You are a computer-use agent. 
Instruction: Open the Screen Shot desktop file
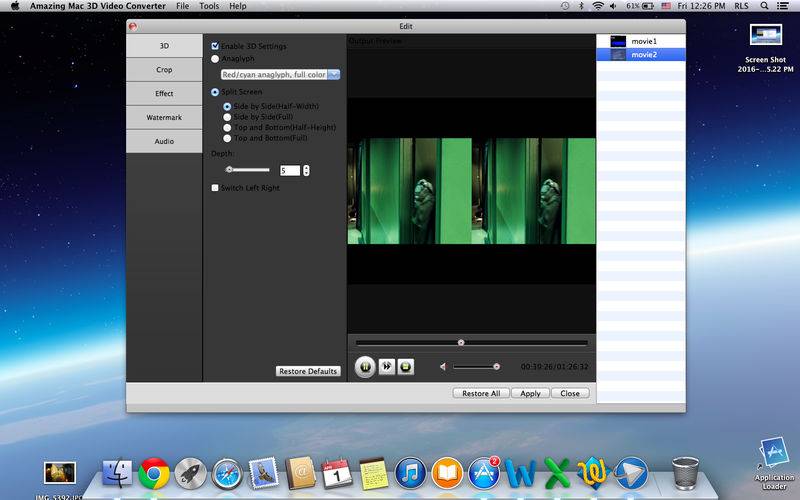[765, 48]
